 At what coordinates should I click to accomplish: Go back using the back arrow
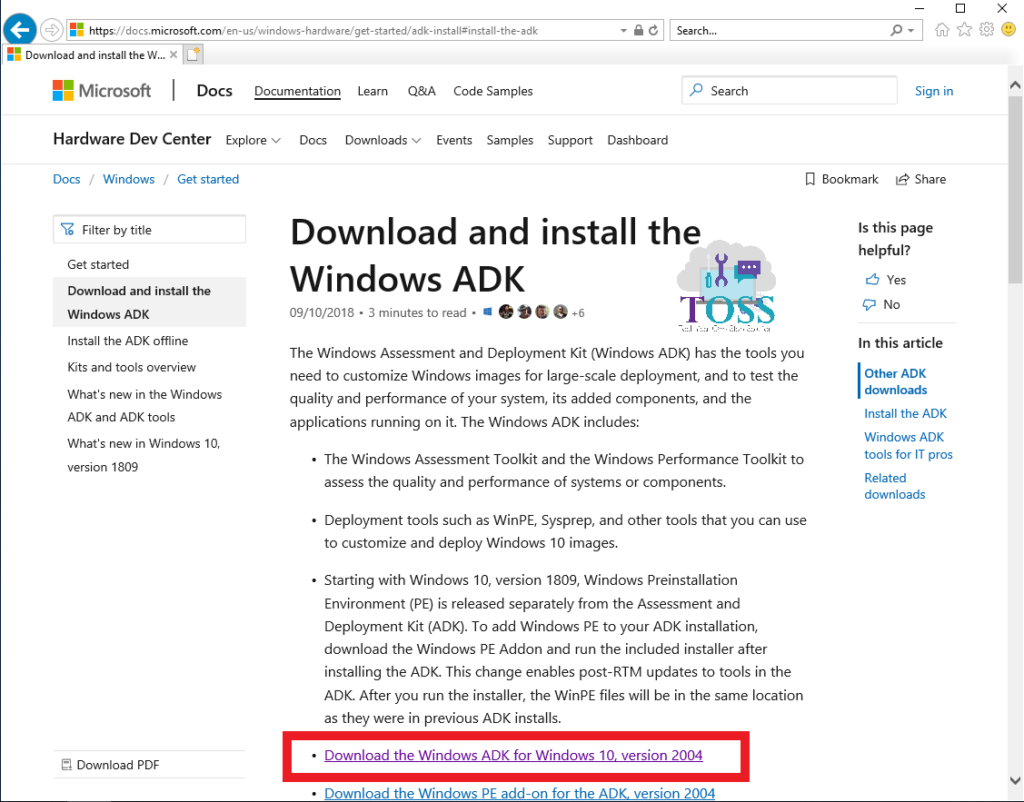(x=20, y=29)
